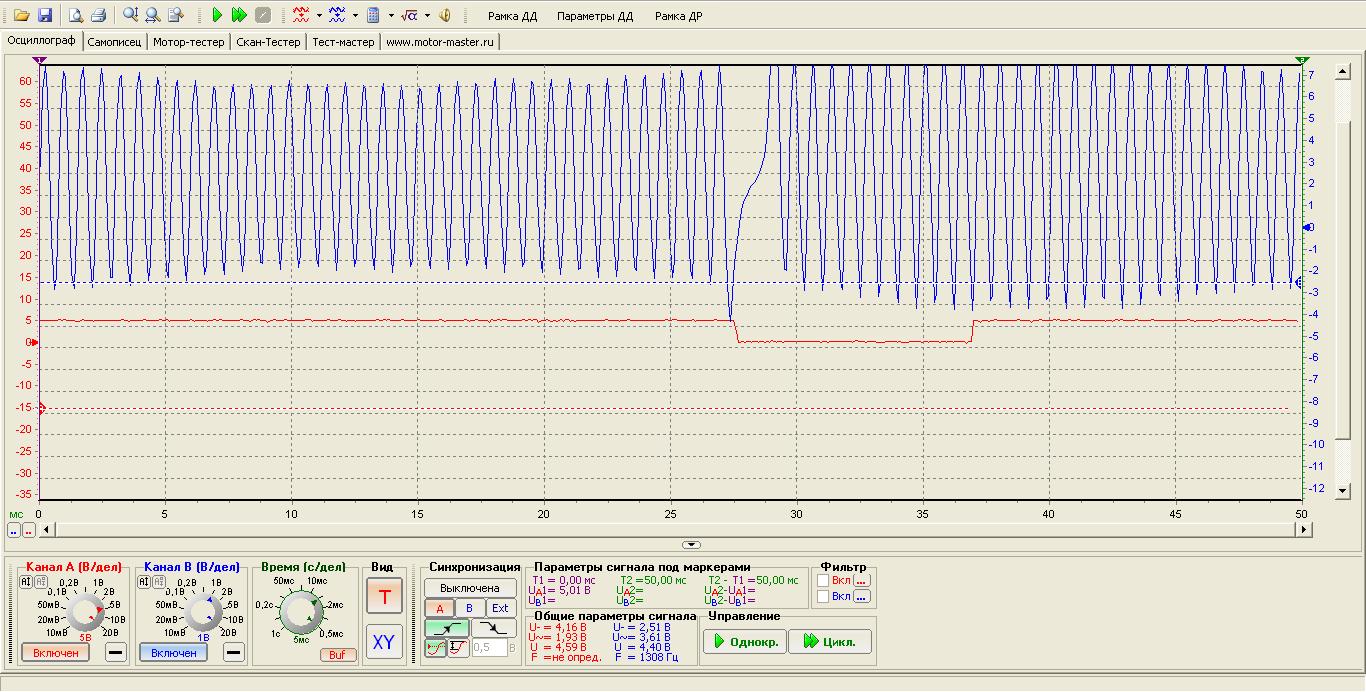Viewport: 1366px width, 692px height.
Task: Open the Параметры ДД menu
Action: click(x=595, y=16)
